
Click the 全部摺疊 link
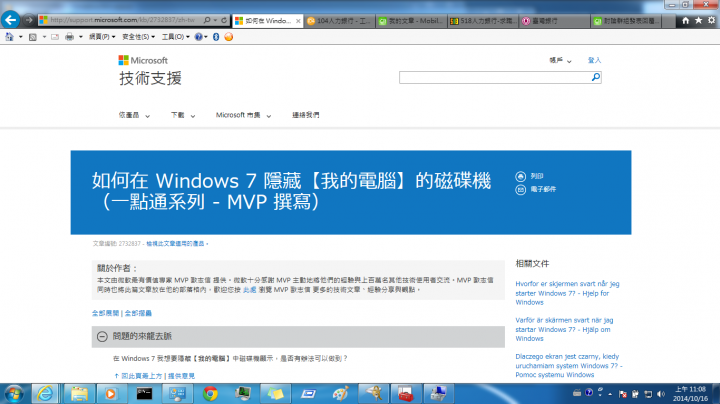pyautogui.click(x=138, y=313)
